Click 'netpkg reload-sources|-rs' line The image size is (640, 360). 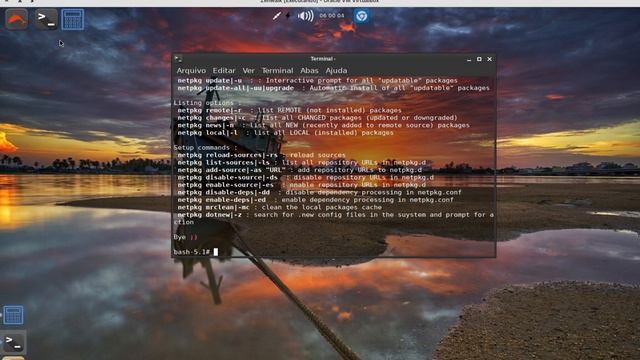point(261,155)
